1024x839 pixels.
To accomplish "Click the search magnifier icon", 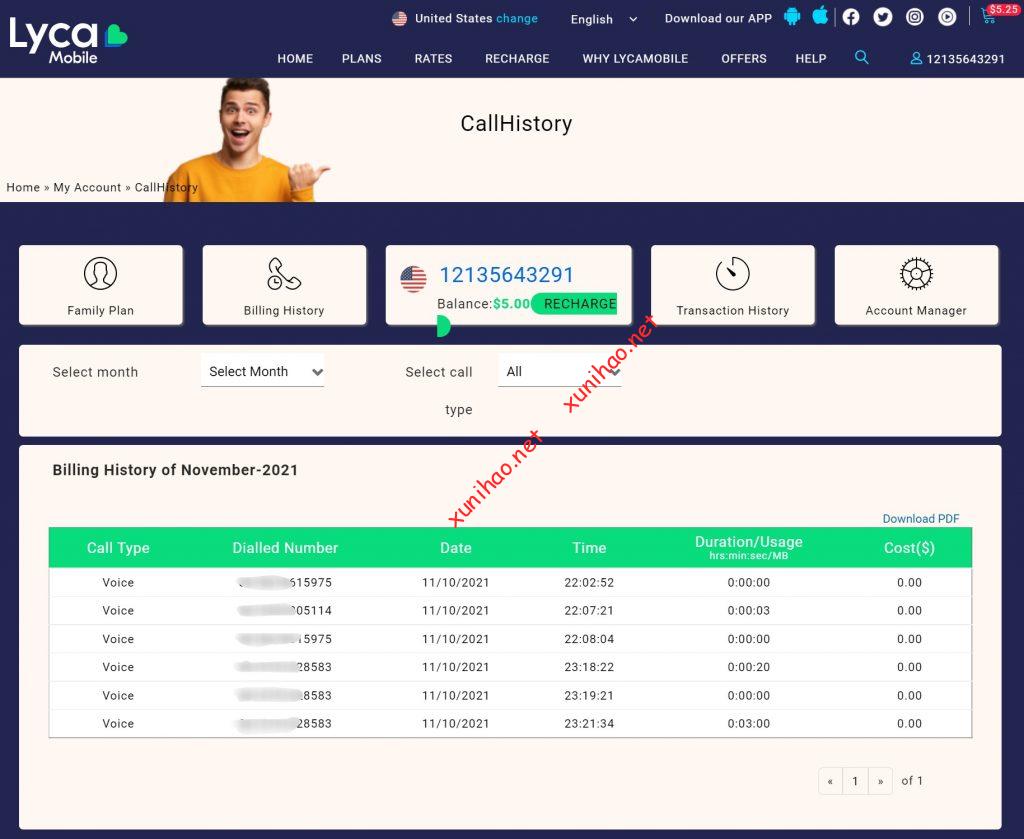I will tap(862, 58).
